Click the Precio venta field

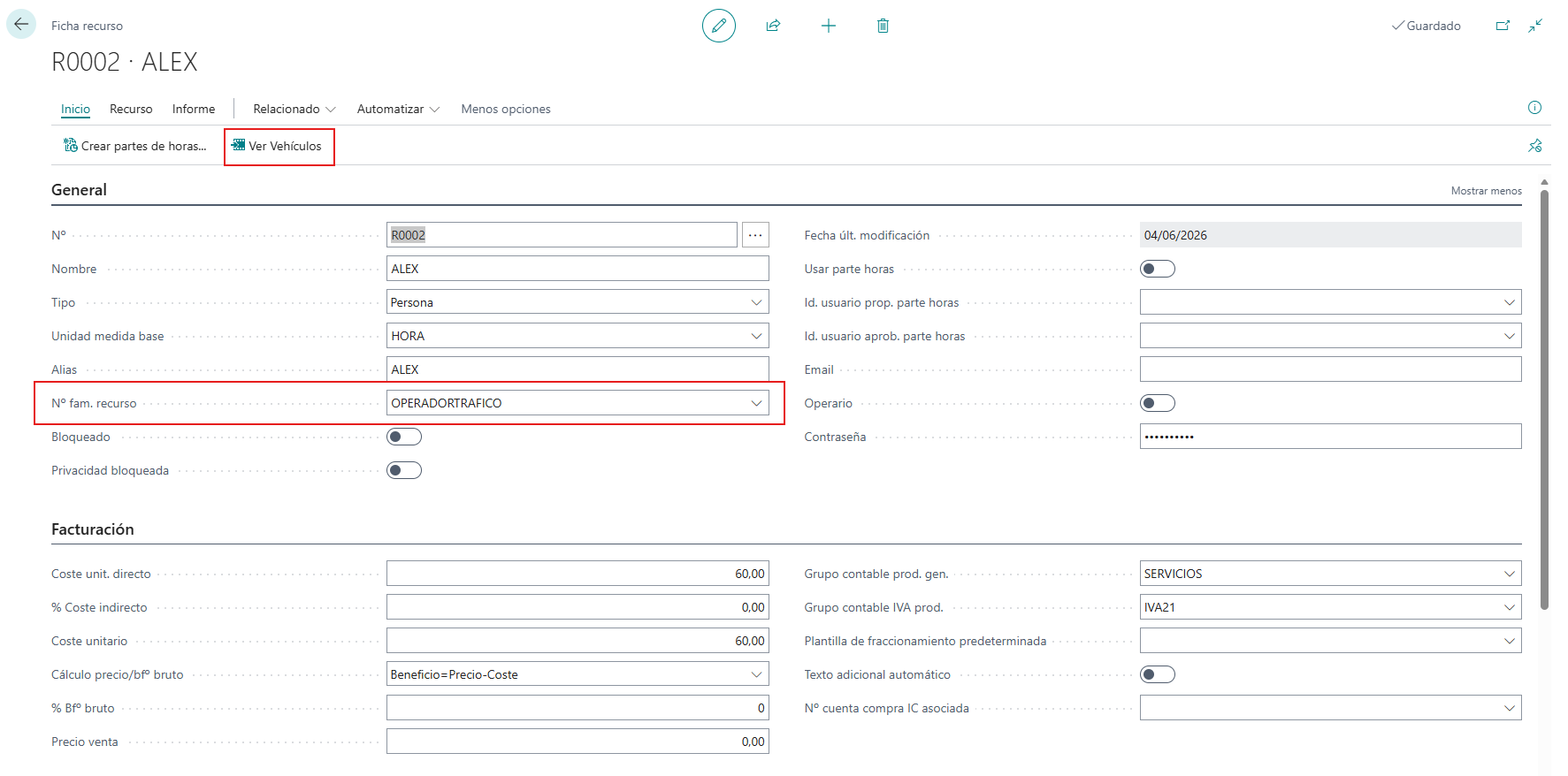point(577,742)
